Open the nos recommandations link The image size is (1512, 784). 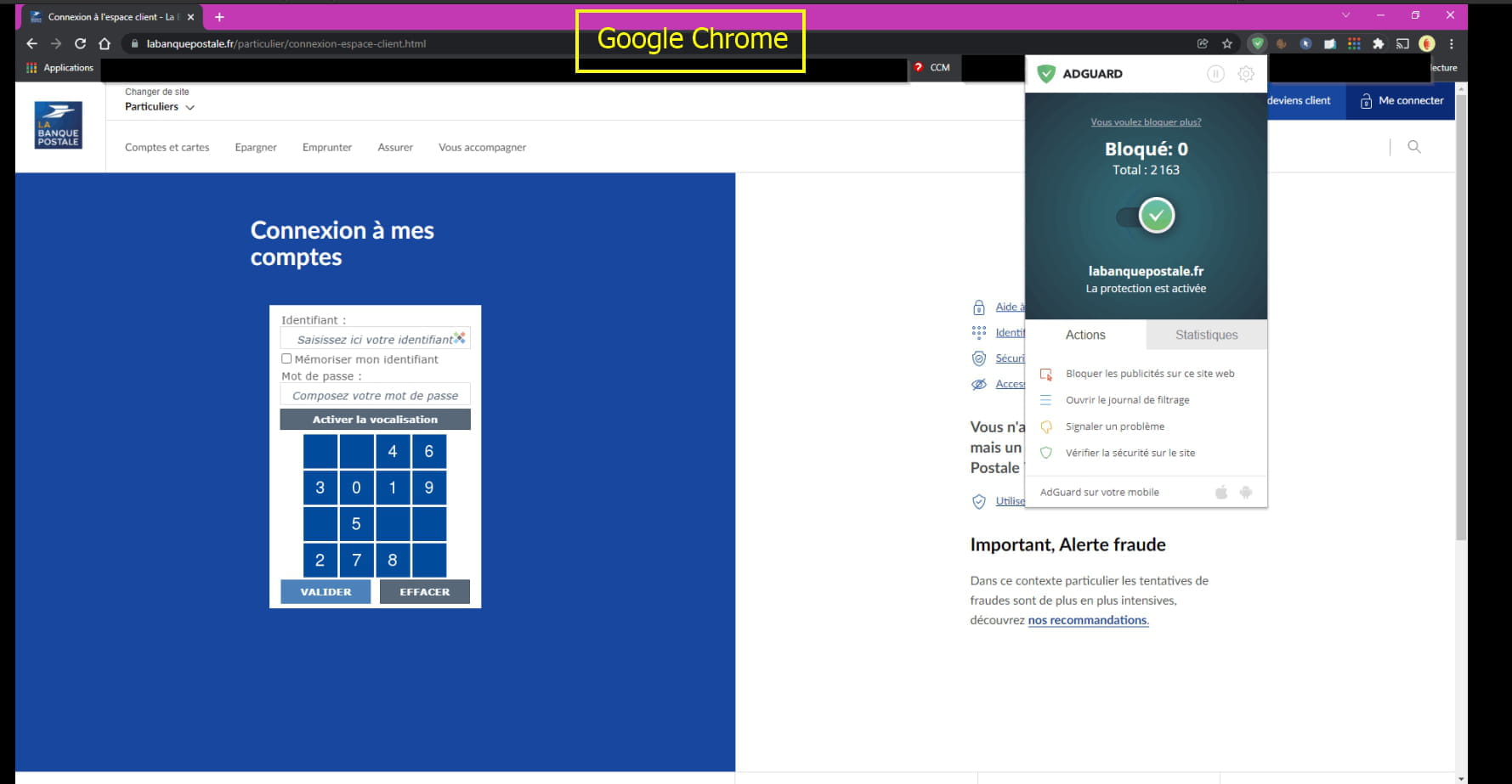[1088, 620]
